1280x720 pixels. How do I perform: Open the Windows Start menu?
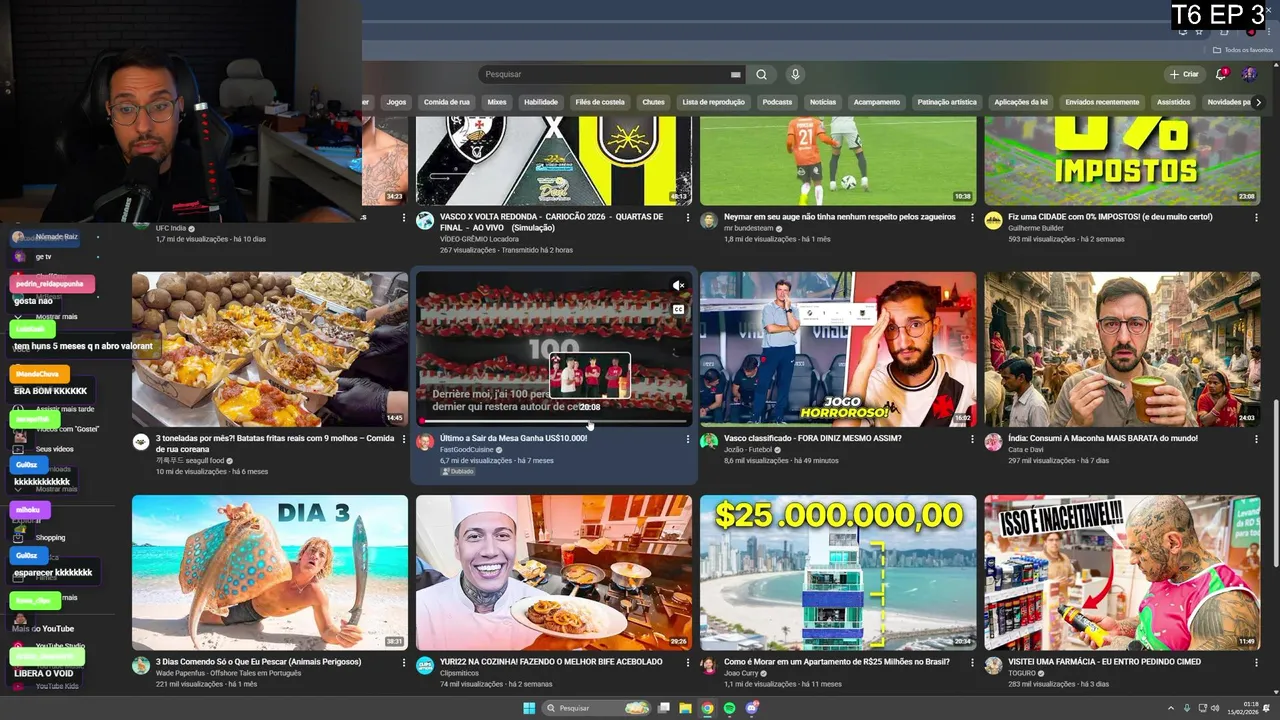coord(529,708)
